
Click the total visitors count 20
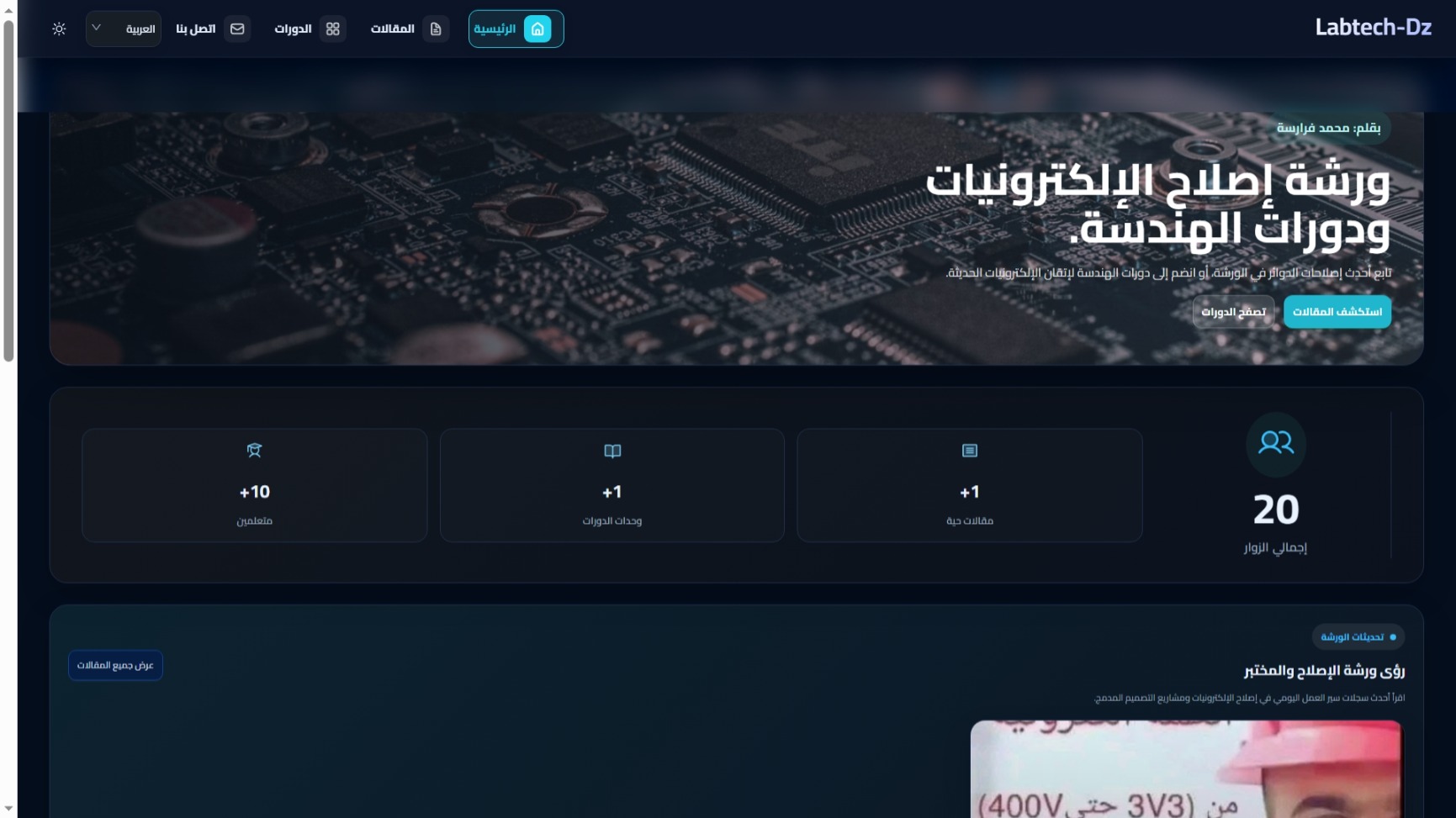(1275, 509)
